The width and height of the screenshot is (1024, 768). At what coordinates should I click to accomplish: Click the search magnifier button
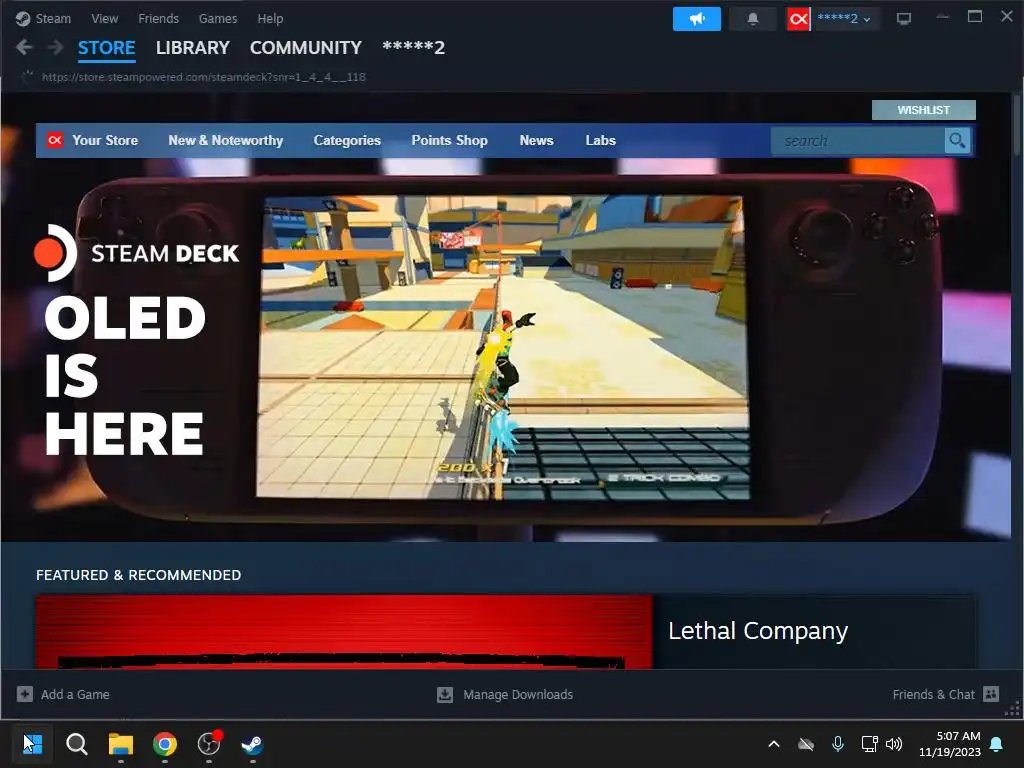pos(957,140)
